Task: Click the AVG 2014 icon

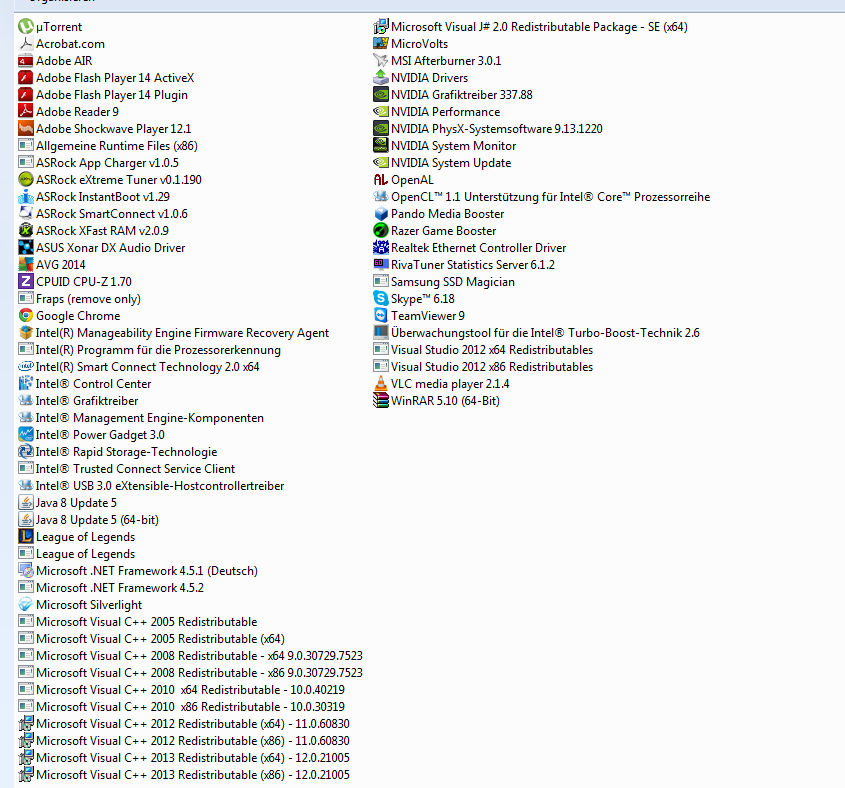Action: [x=26, y=265]
